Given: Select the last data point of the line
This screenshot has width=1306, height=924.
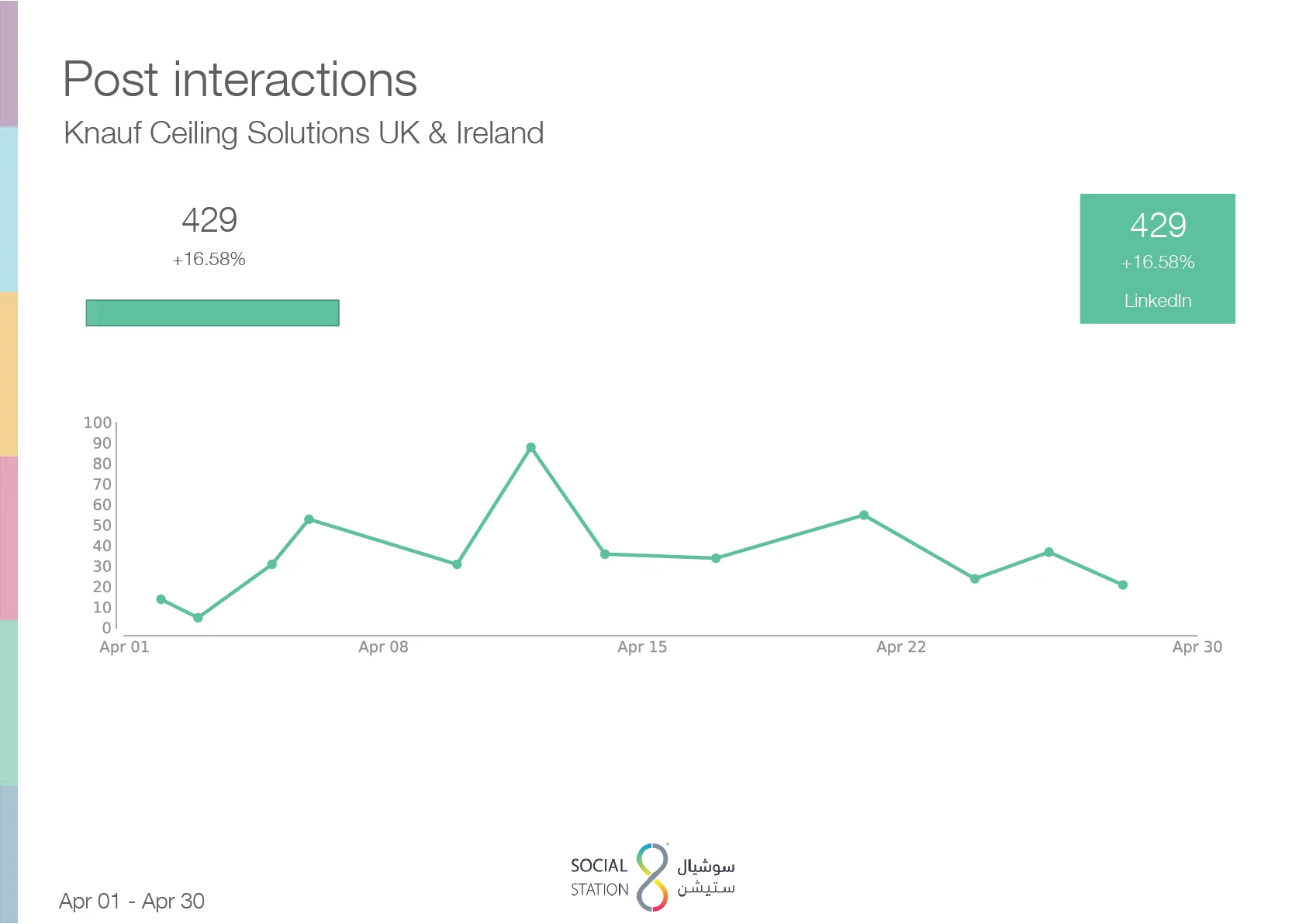Looking at the screenshot, I should tap(1123, 585).
